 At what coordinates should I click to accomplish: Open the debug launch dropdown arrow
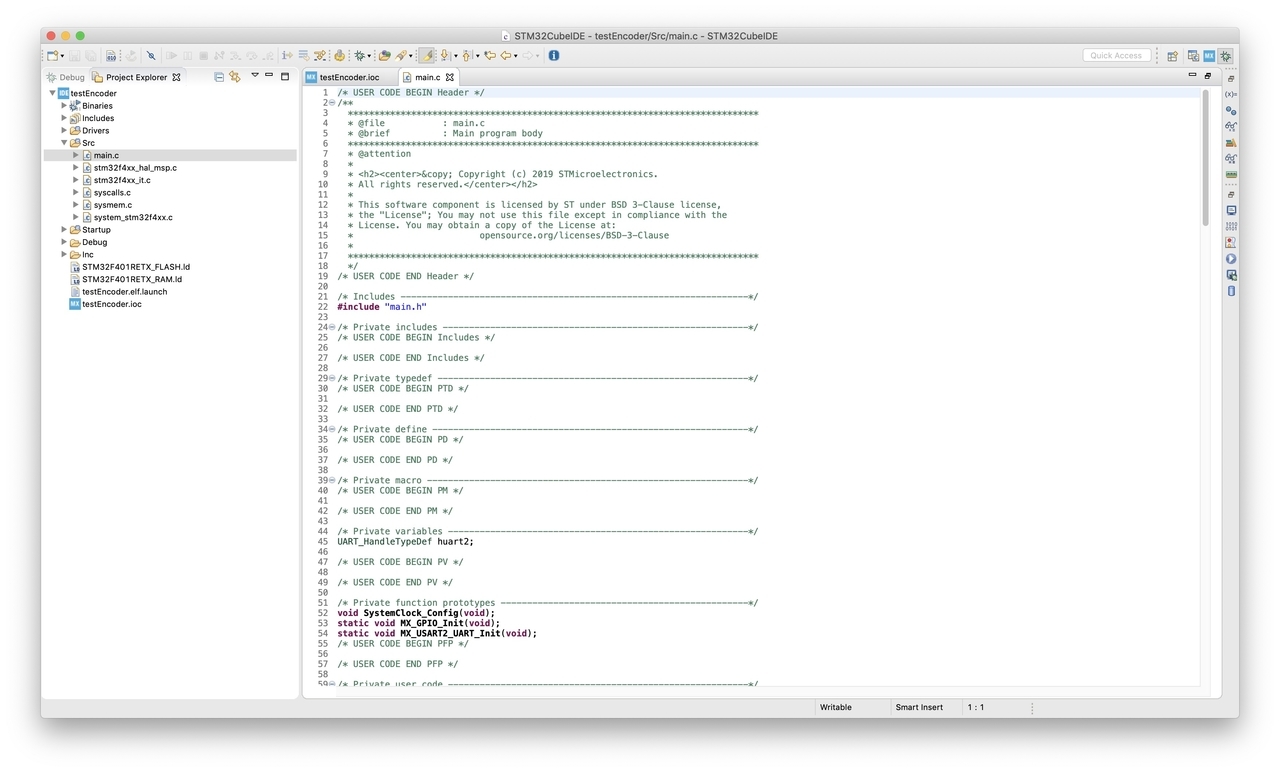point(369,56)
